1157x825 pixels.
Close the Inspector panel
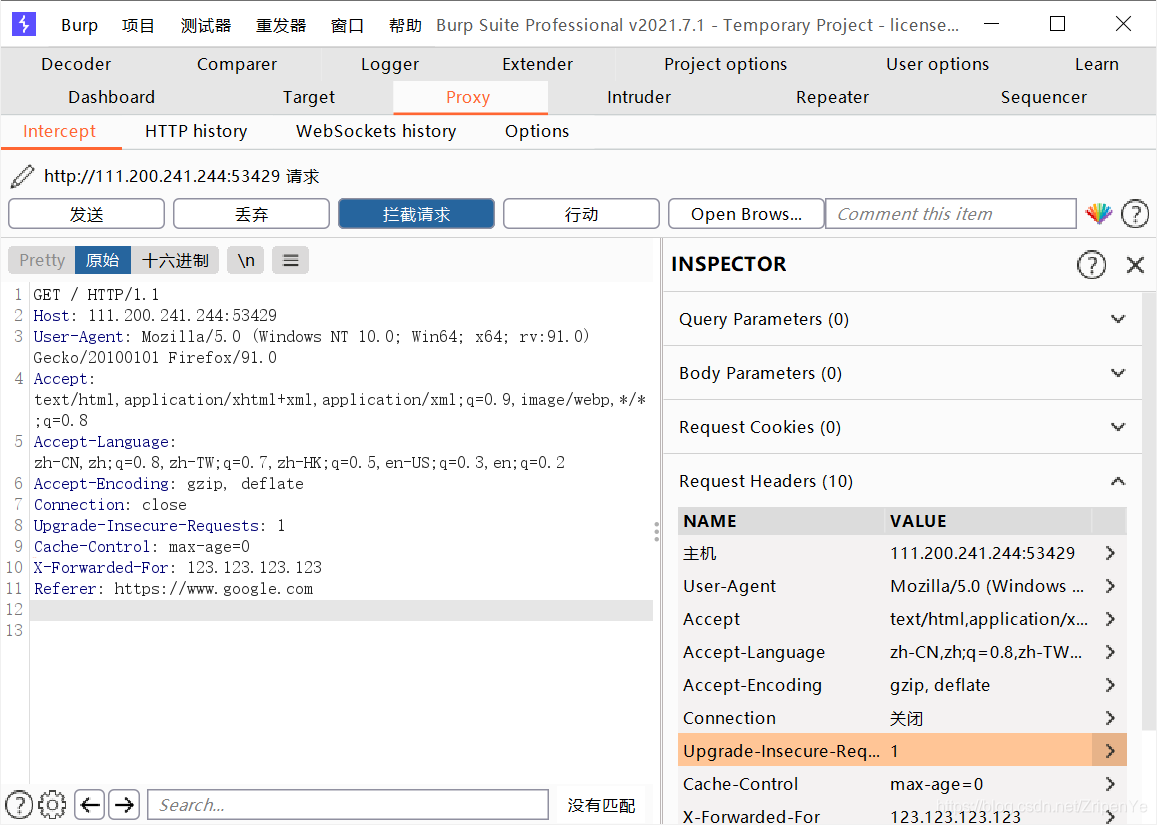pyautogui.click(x=1135, y=264)
